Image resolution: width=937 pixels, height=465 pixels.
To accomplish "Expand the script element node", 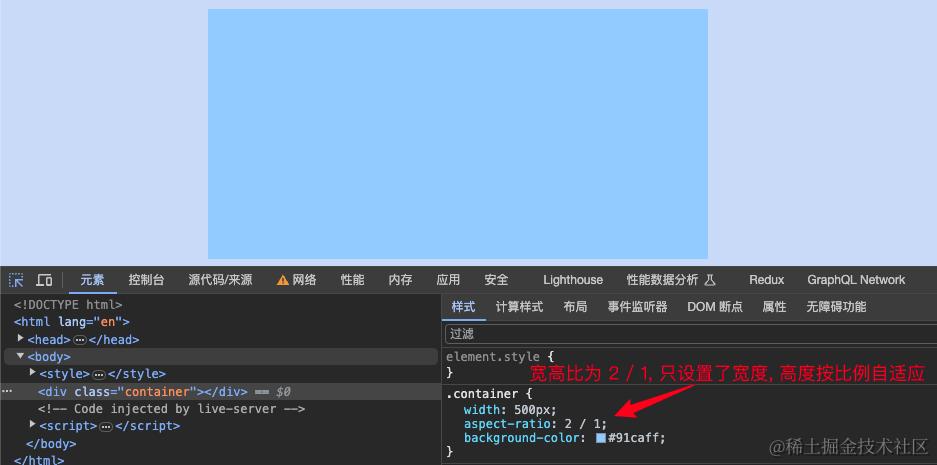I will tap(33, 424).
